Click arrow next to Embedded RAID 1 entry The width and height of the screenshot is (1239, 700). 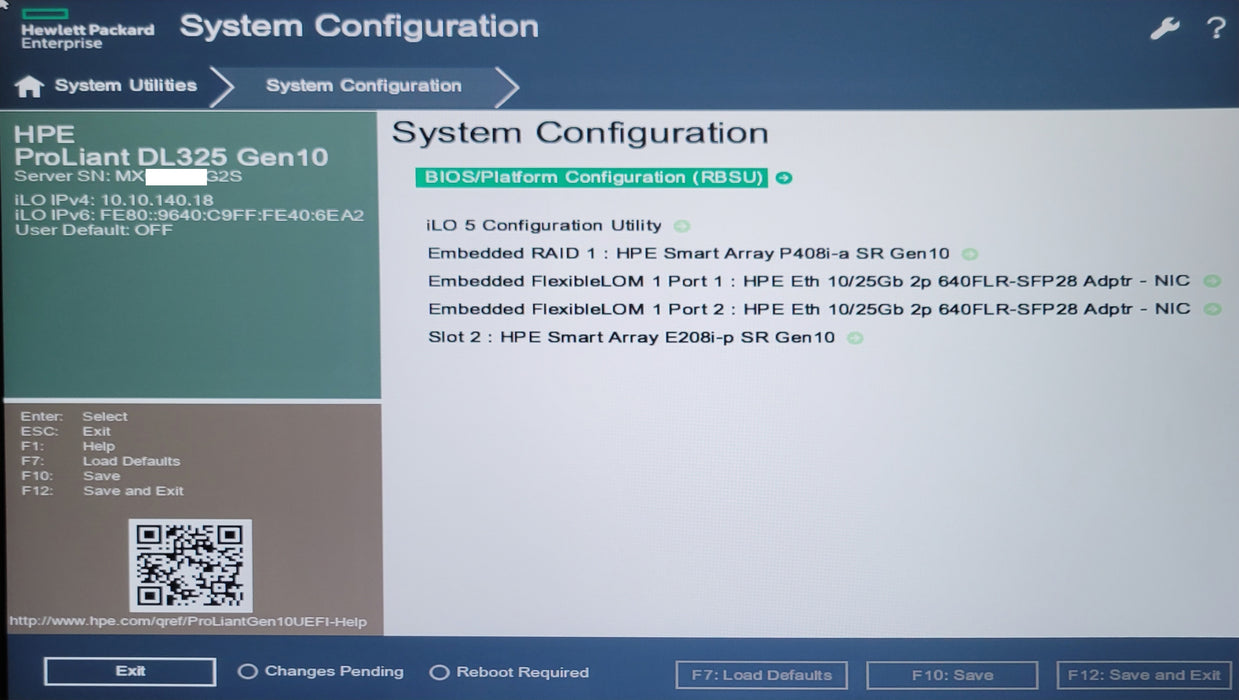point(969,254)
